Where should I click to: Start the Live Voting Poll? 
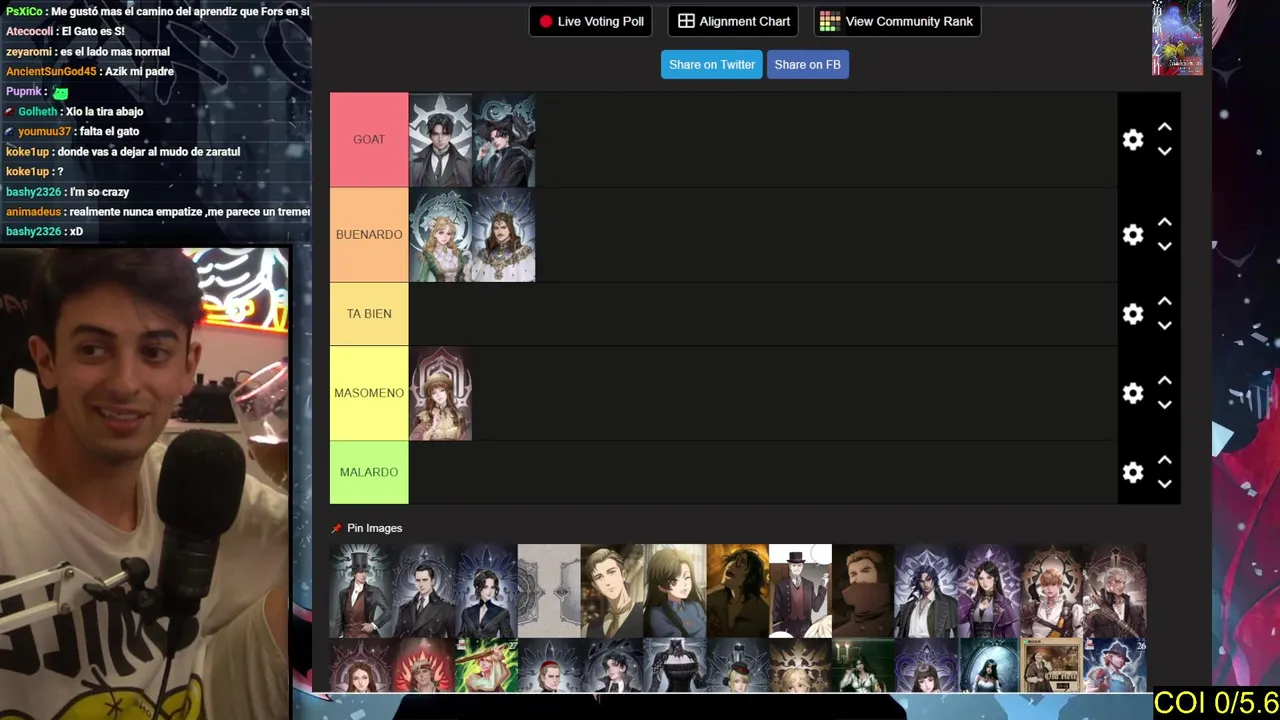(591, 21)
